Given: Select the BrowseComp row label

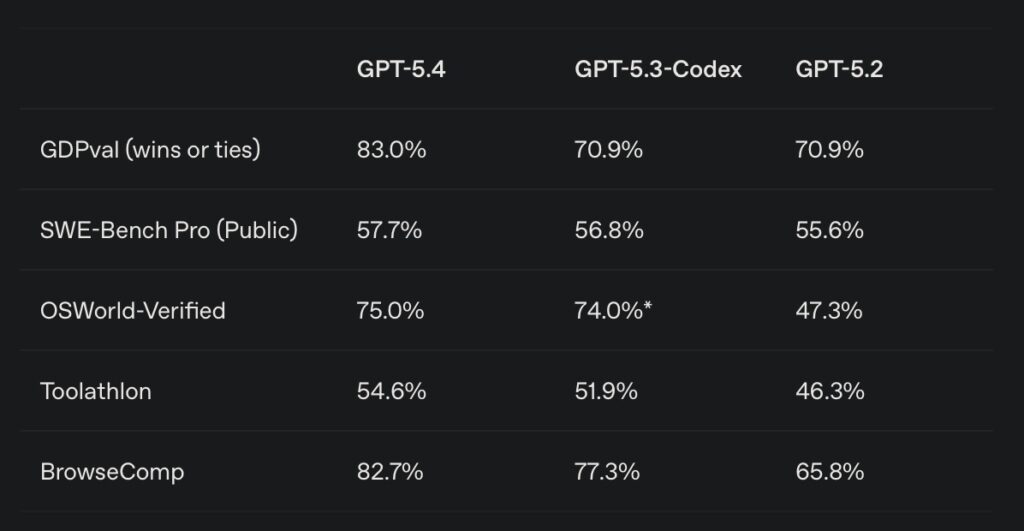Looking at the screenshot, I should 112,471.
